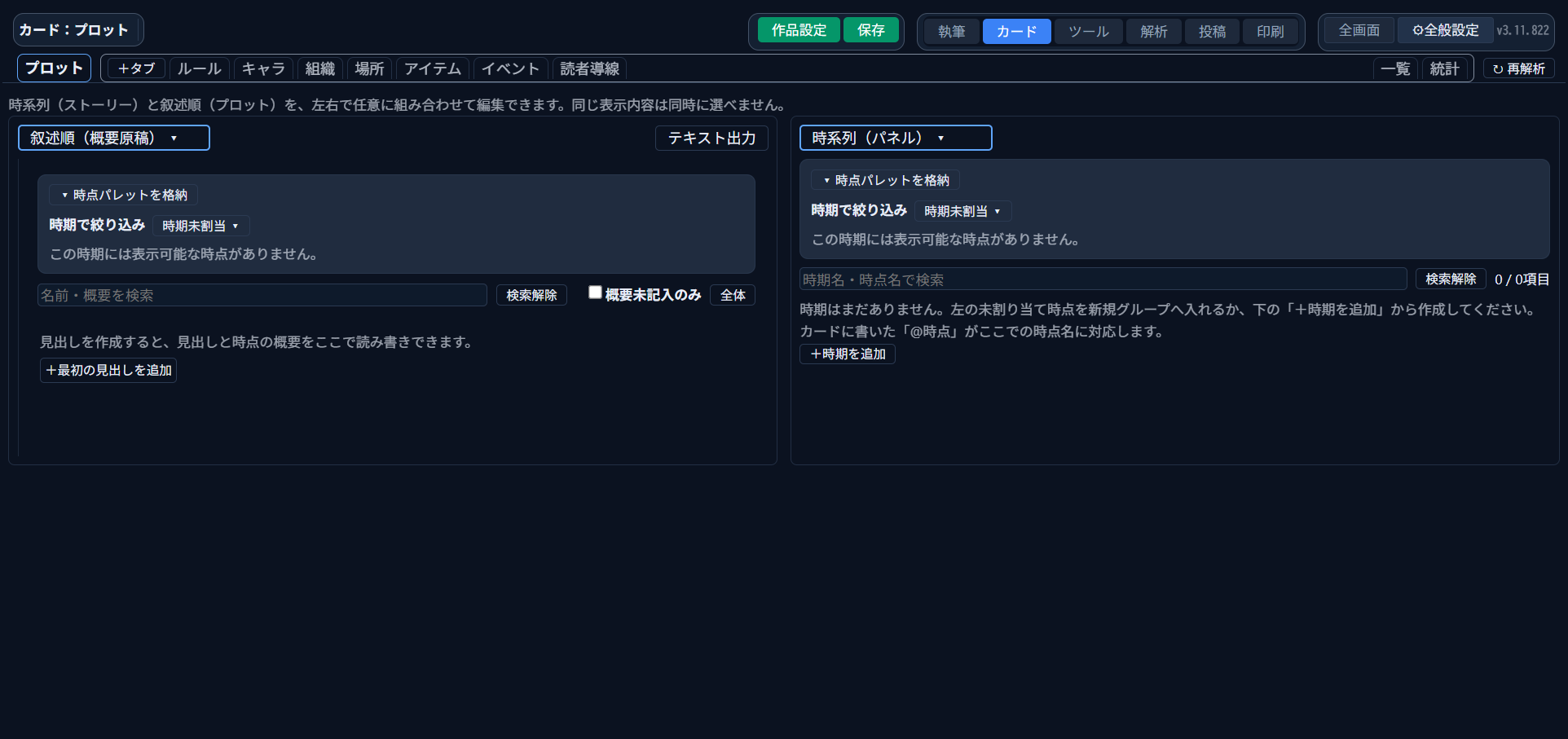Show the 一覧 list view
1568x739 pixels.
click(x=1395, y=68)
